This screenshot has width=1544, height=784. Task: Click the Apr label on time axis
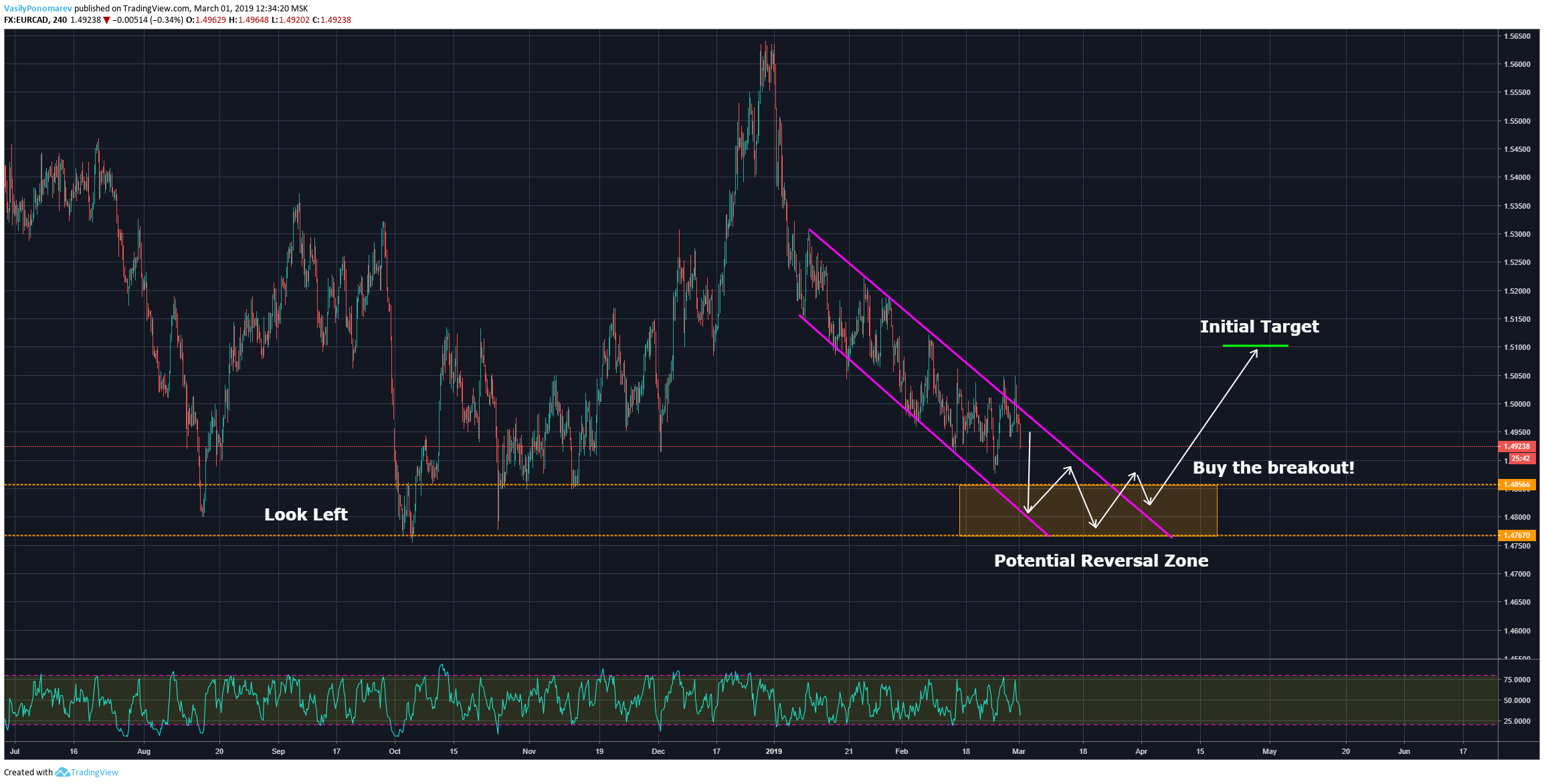(x=1141, y=751)
